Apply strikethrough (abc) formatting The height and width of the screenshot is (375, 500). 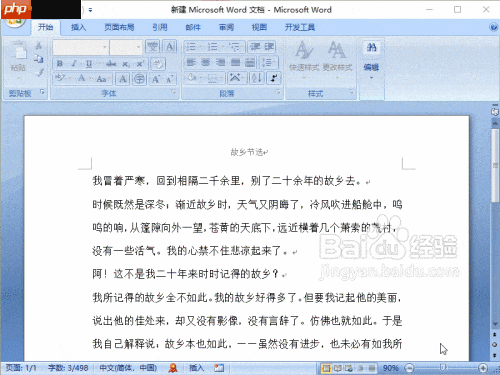click(111, 63)
